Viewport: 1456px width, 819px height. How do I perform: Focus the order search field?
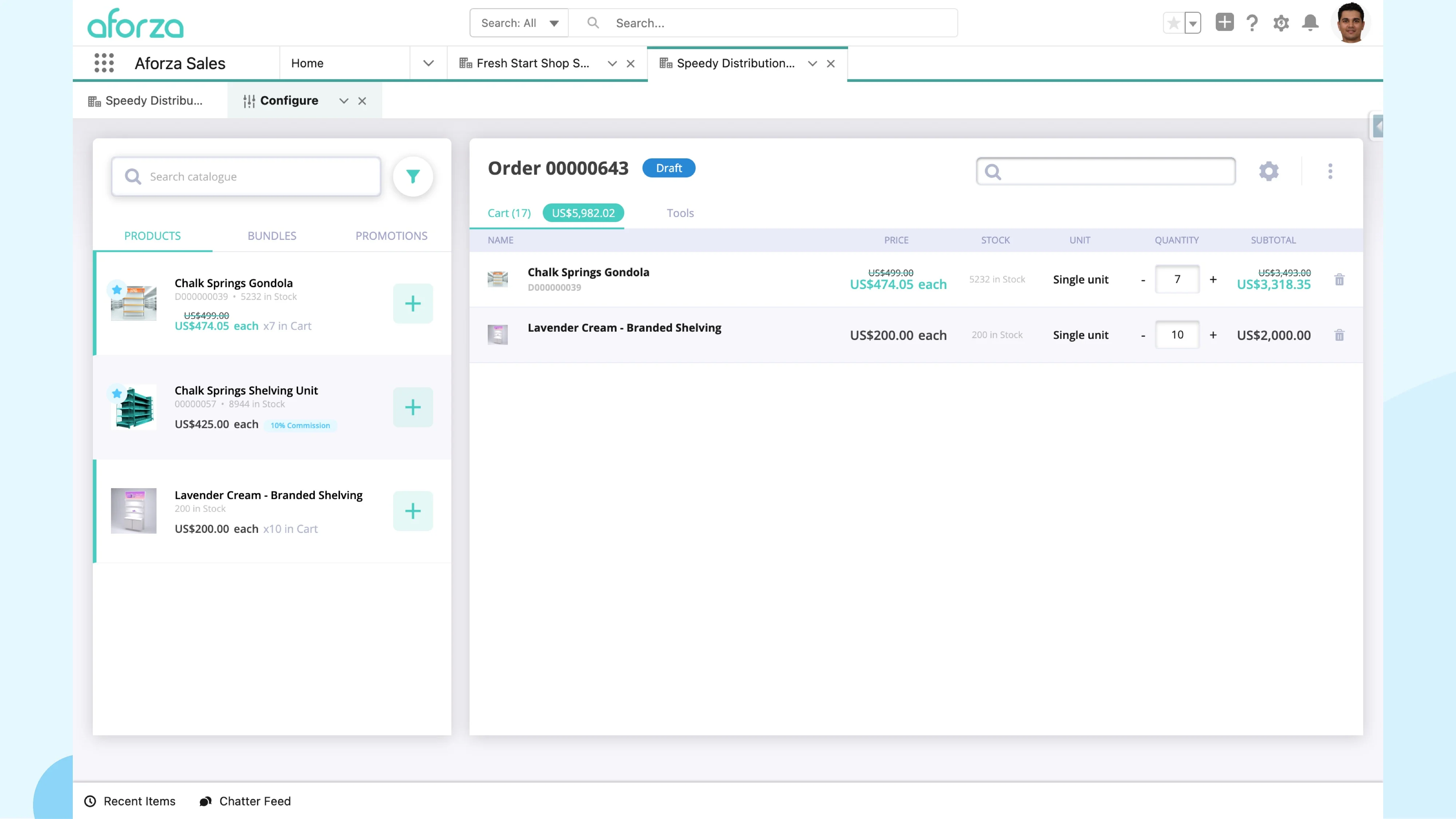(1106, 171)
